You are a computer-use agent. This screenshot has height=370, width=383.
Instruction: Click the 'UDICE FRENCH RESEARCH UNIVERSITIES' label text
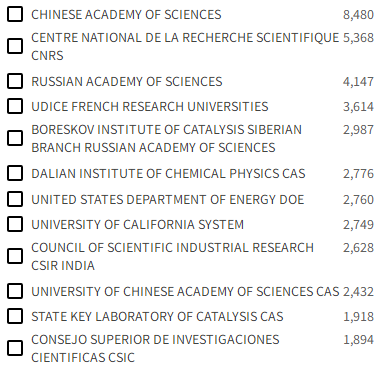[150, 107]
